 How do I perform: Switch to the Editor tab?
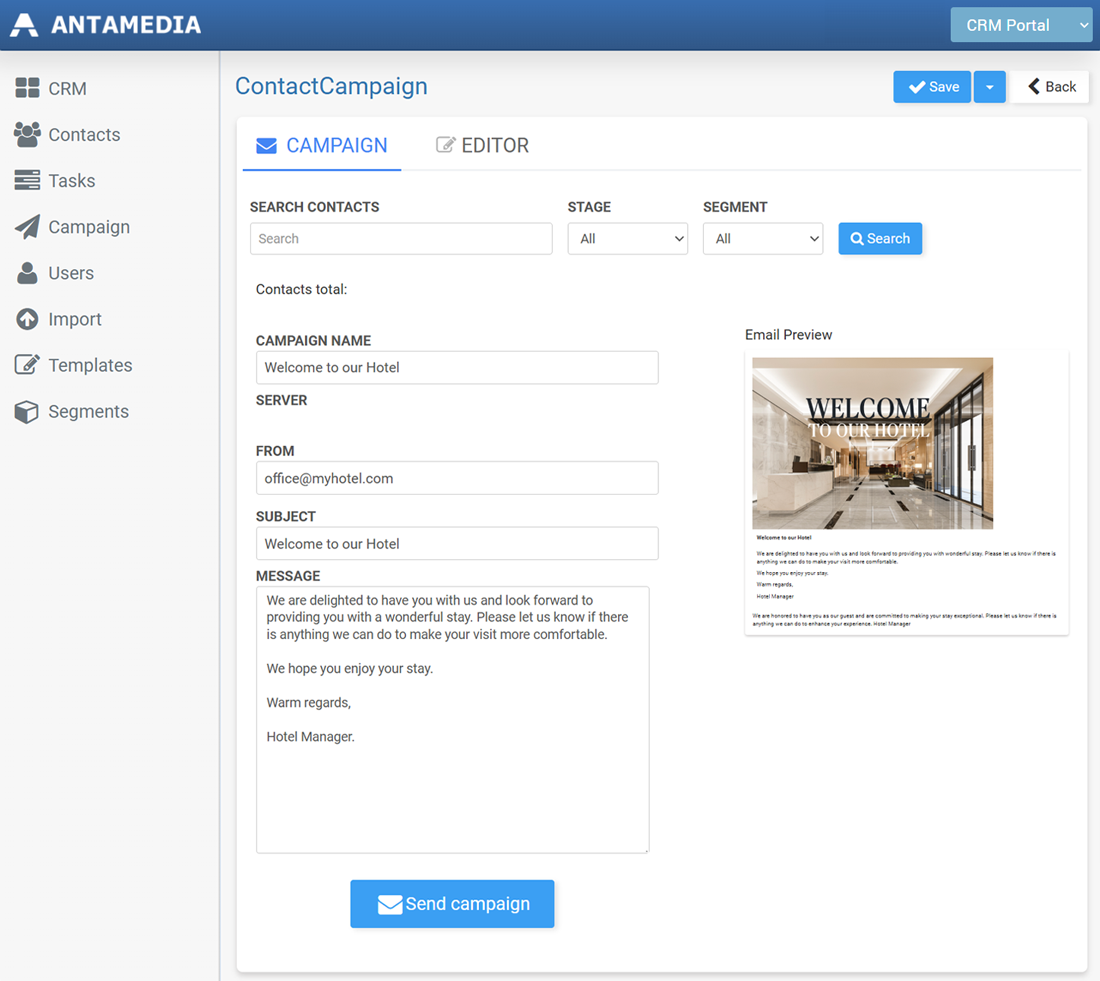482,145
